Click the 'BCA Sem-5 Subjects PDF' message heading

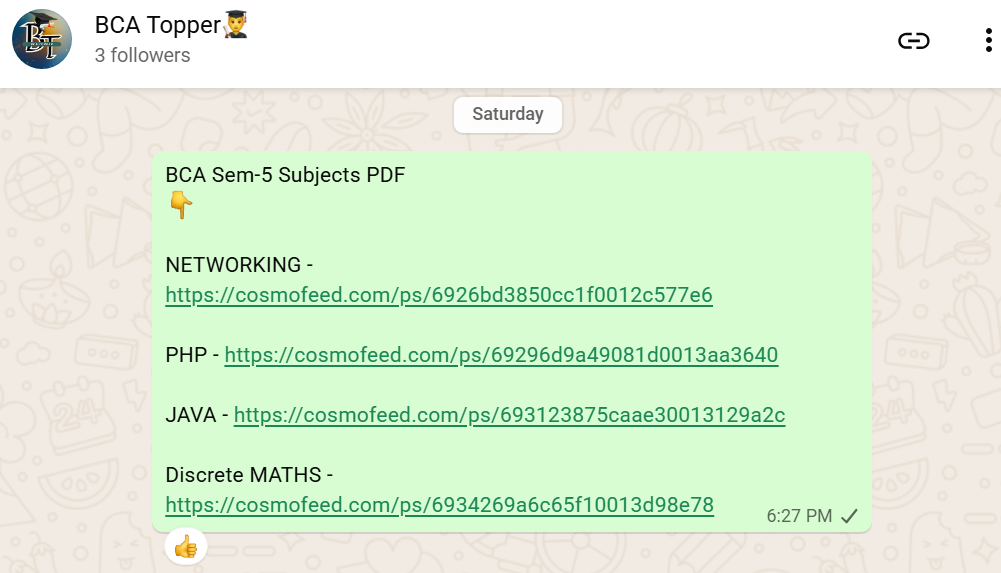click(x=285, y=175)
